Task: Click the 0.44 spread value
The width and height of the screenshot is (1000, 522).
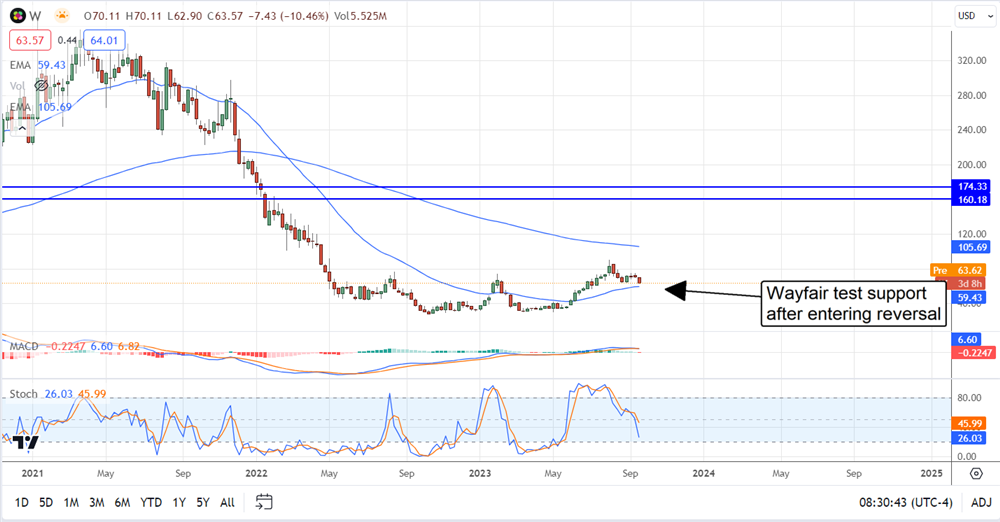Action: pos(67,40)
